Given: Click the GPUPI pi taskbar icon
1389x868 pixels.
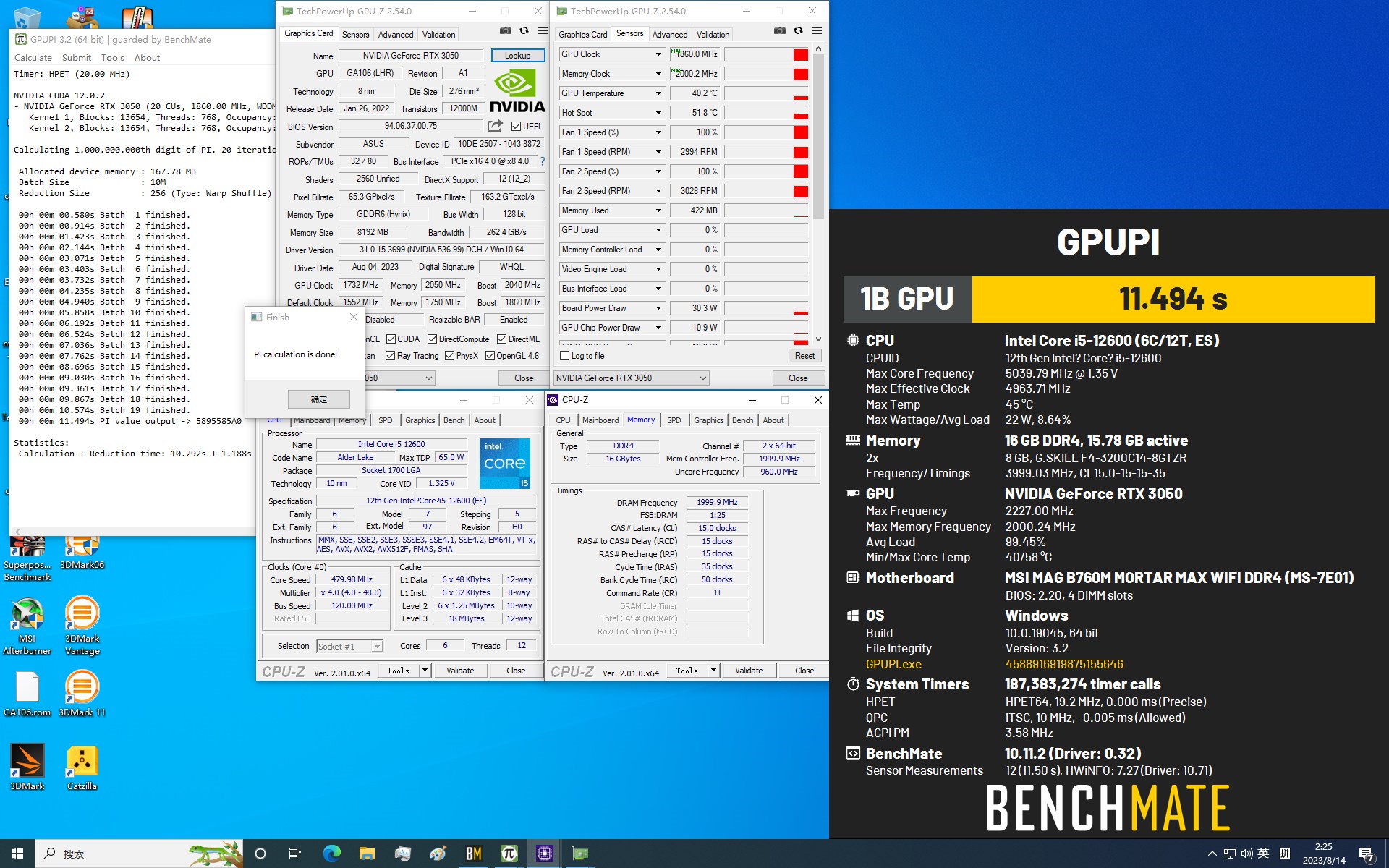Looking at the screenshot, I should click(509, 854).
